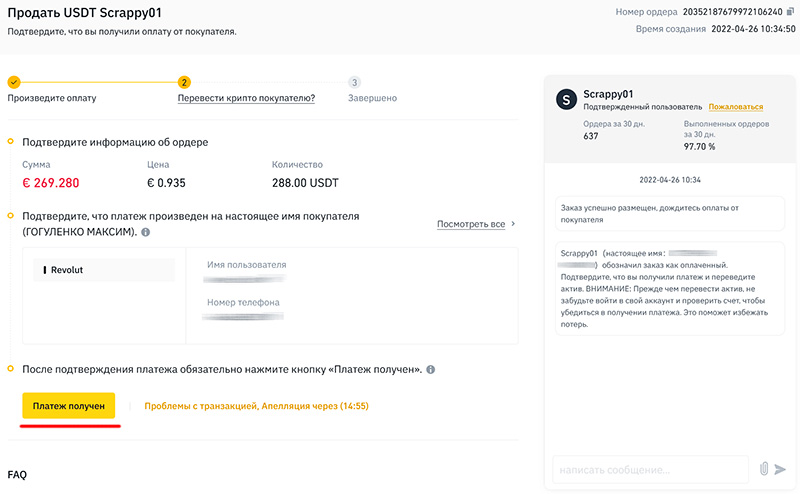Open the «Проблемы с транзакцией, Апелляция» link

256,406
